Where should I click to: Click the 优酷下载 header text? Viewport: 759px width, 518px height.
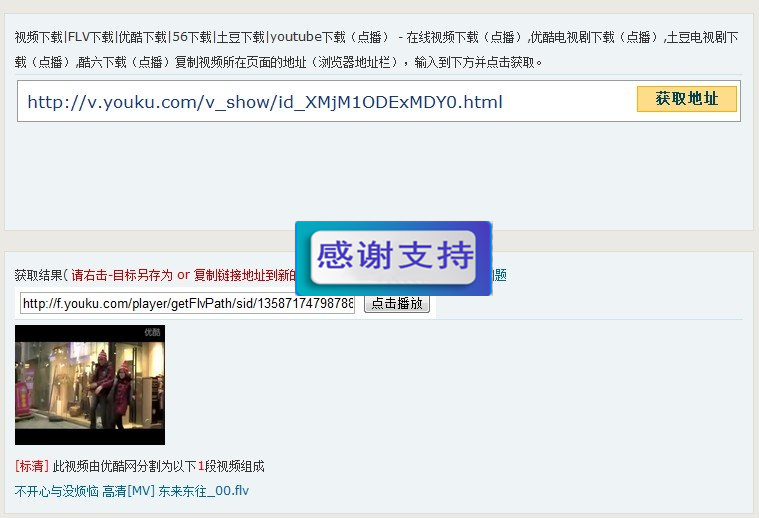pyautogui.click(x=142, y=37)
